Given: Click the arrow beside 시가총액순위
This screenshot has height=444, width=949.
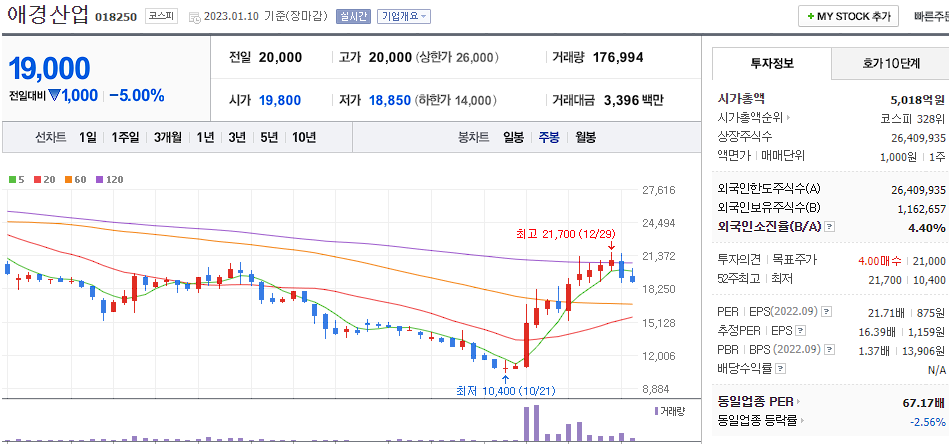Looking at the screenshot, I should pyautogui.click(x=789, y=118).
